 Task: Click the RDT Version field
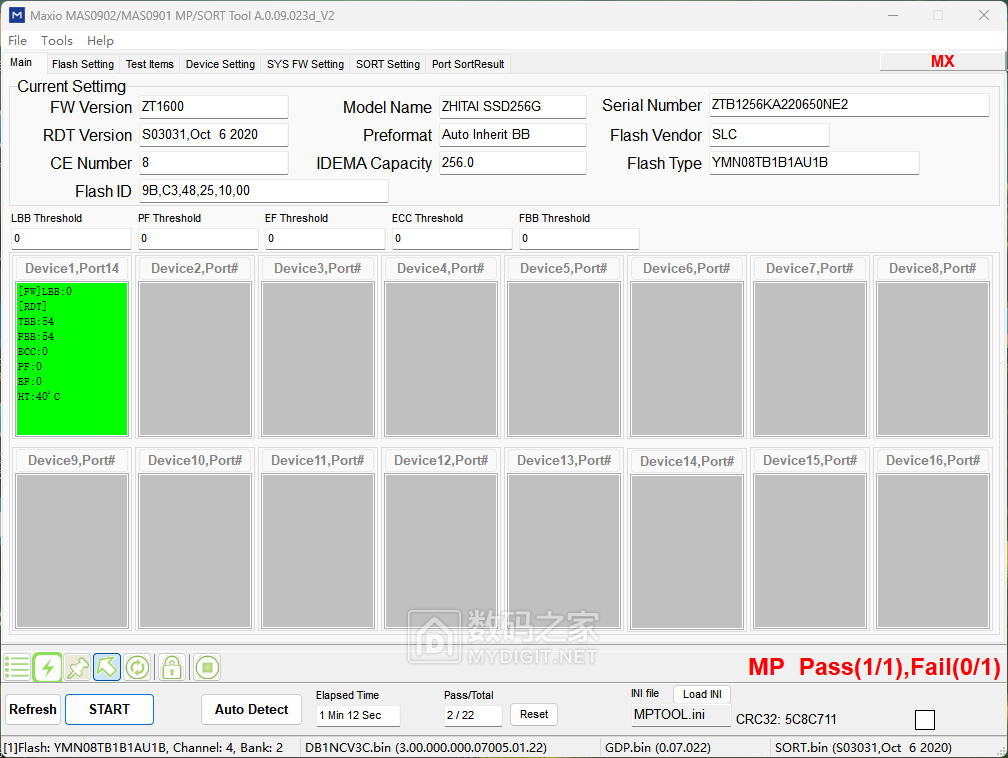tap(213, 134)
